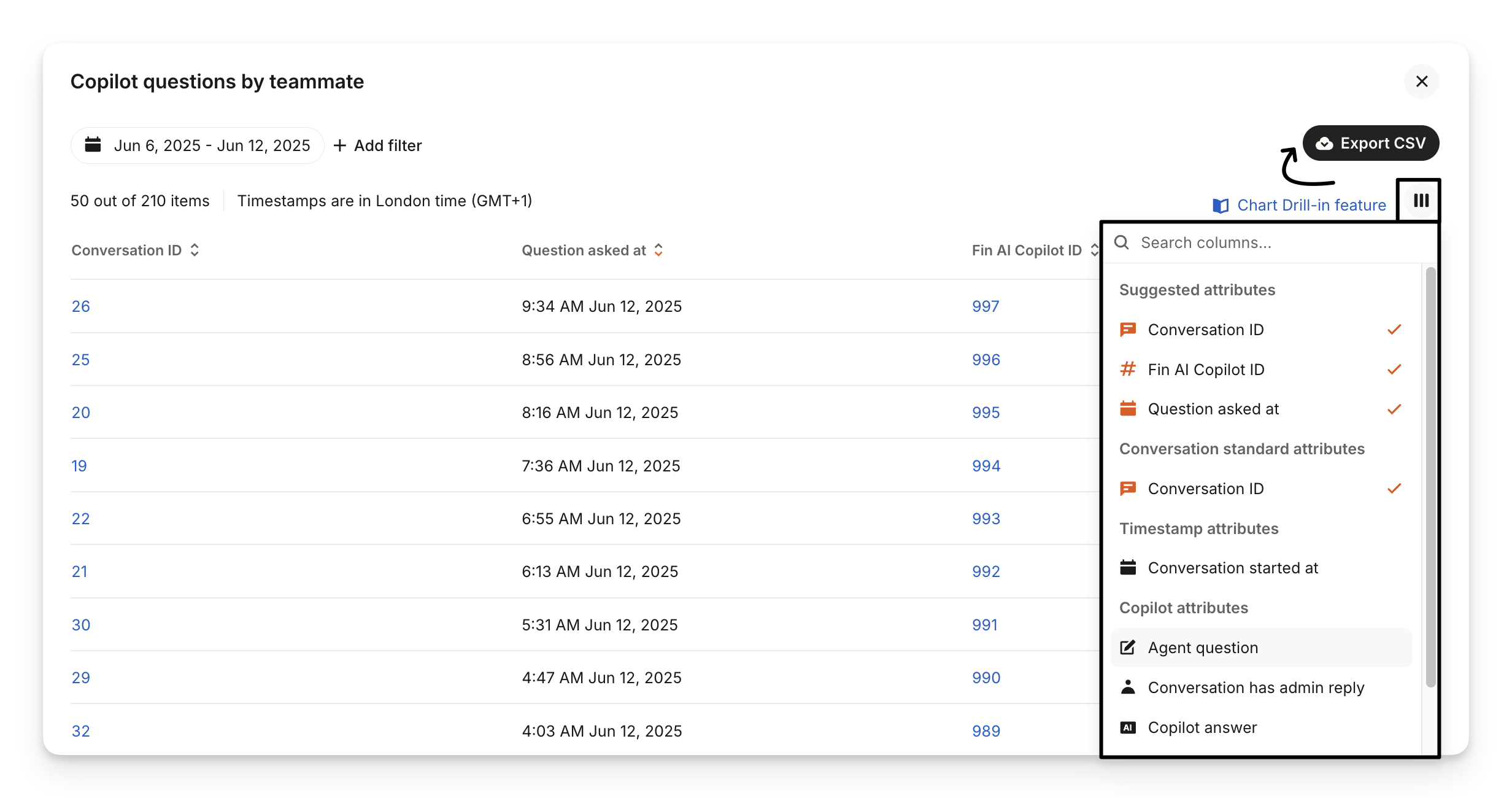
Task: Click the Add filter button
Action: coord(378,145)
